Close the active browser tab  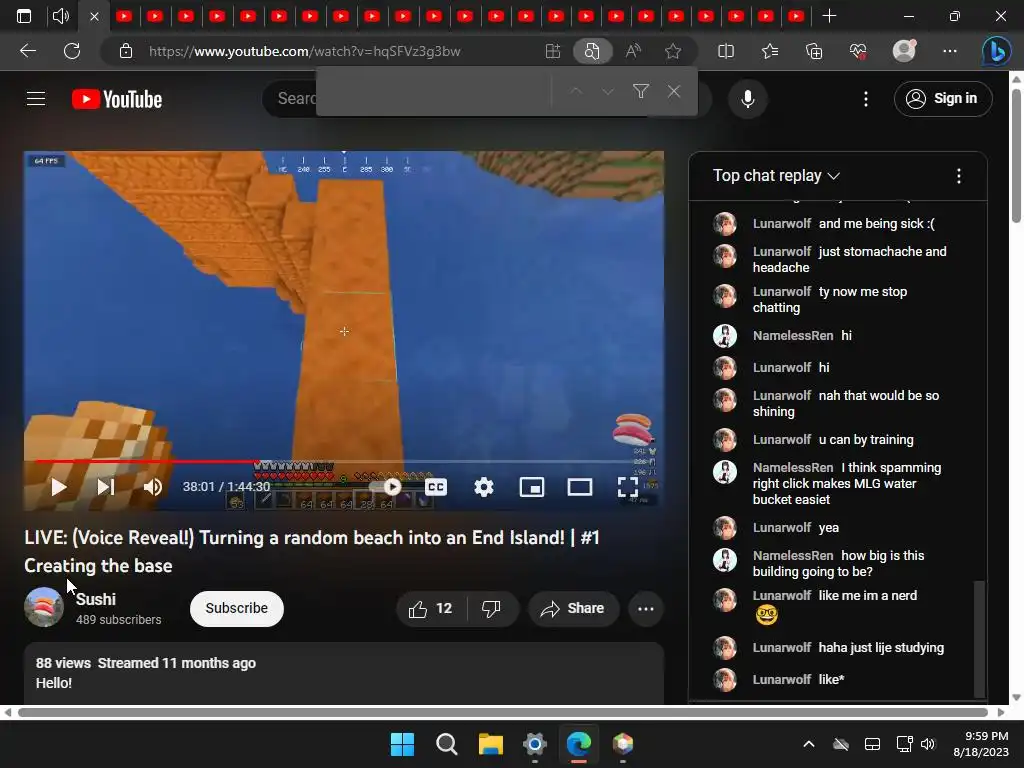click(94, 16)
